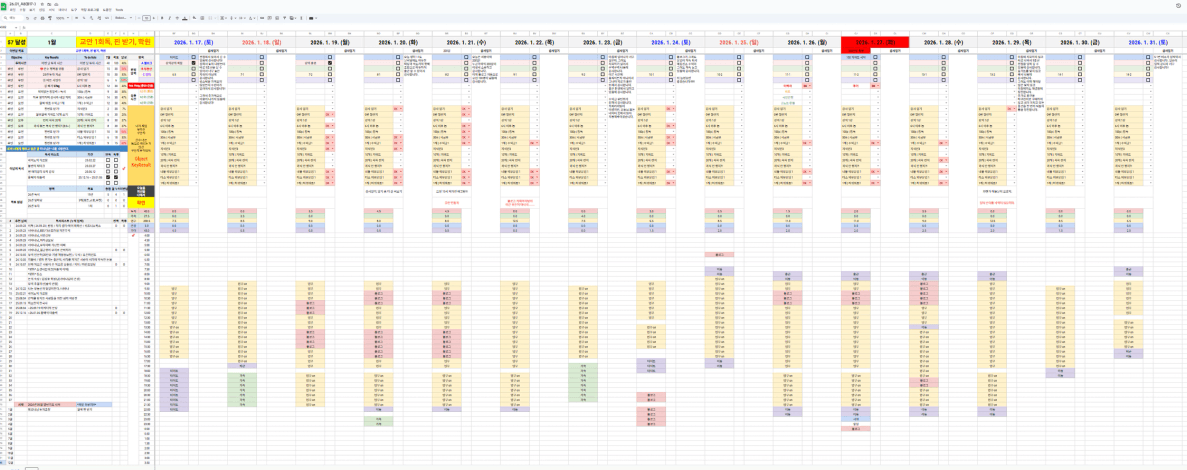Tick top checkbox under 2026. 1. 29. (목)
The height and width of the screenshot is (470, 1187).
point(1011,57)
